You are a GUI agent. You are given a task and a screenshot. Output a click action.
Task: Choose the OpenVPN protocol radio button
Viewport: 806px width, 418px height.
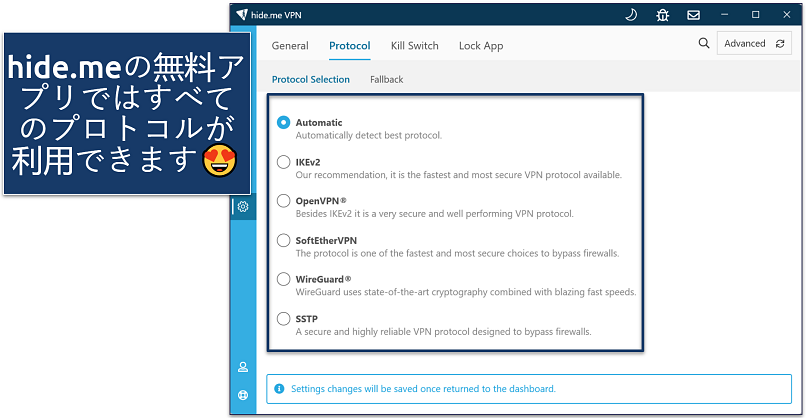(x=284, y=201)
